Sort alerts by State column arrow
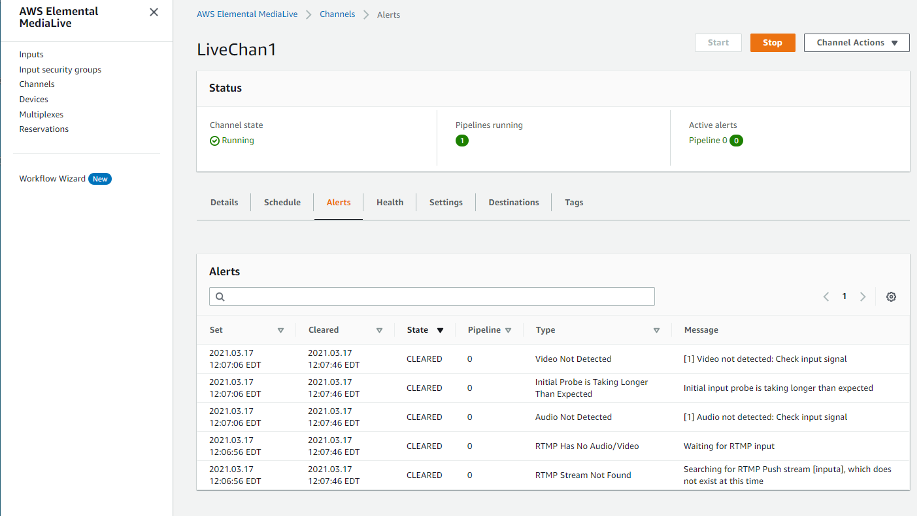The image size is (918, 516). coord(439,330)
